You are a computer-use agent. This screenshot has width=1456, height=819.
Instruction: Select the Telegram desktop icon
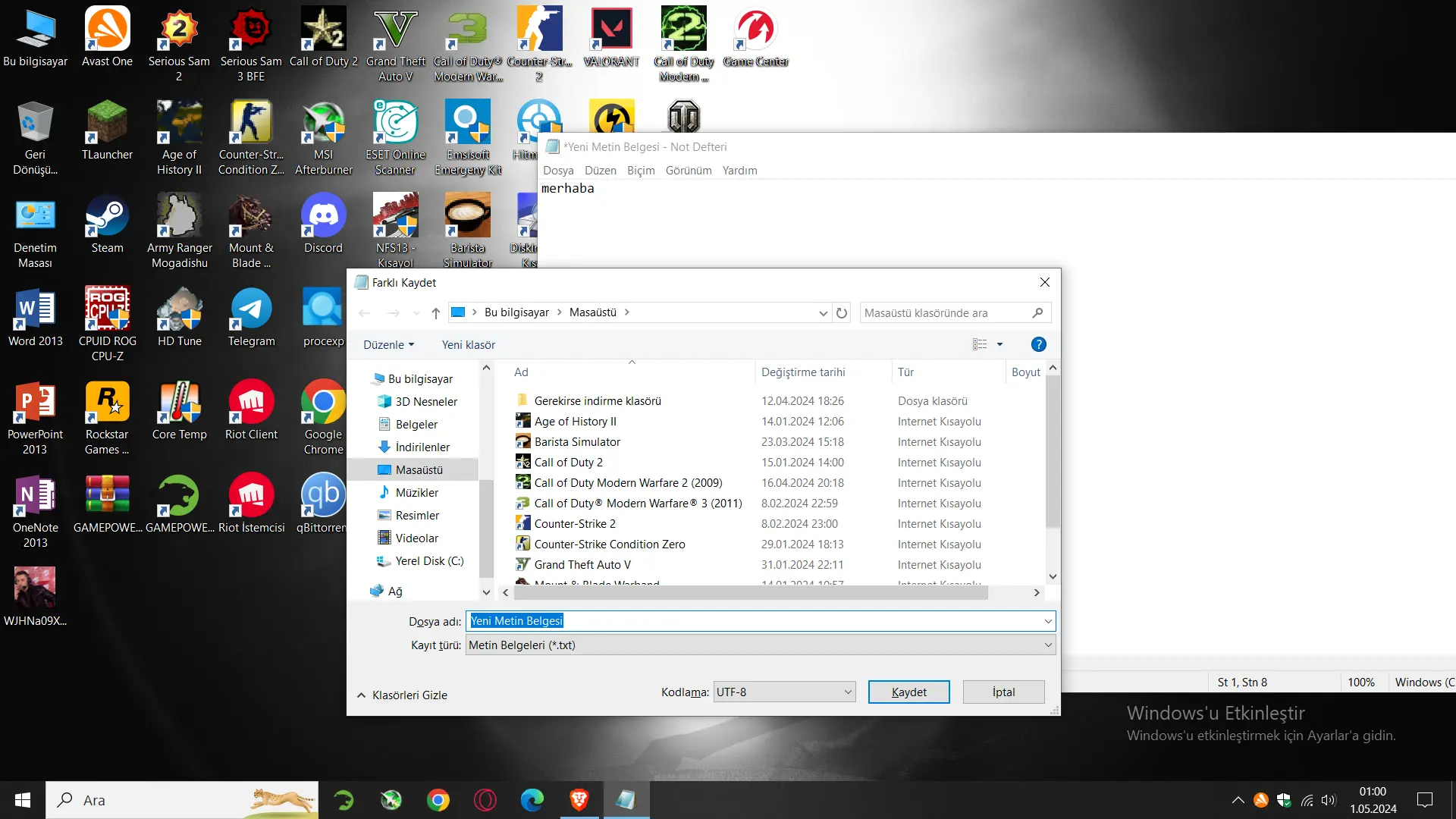(252, 316)
